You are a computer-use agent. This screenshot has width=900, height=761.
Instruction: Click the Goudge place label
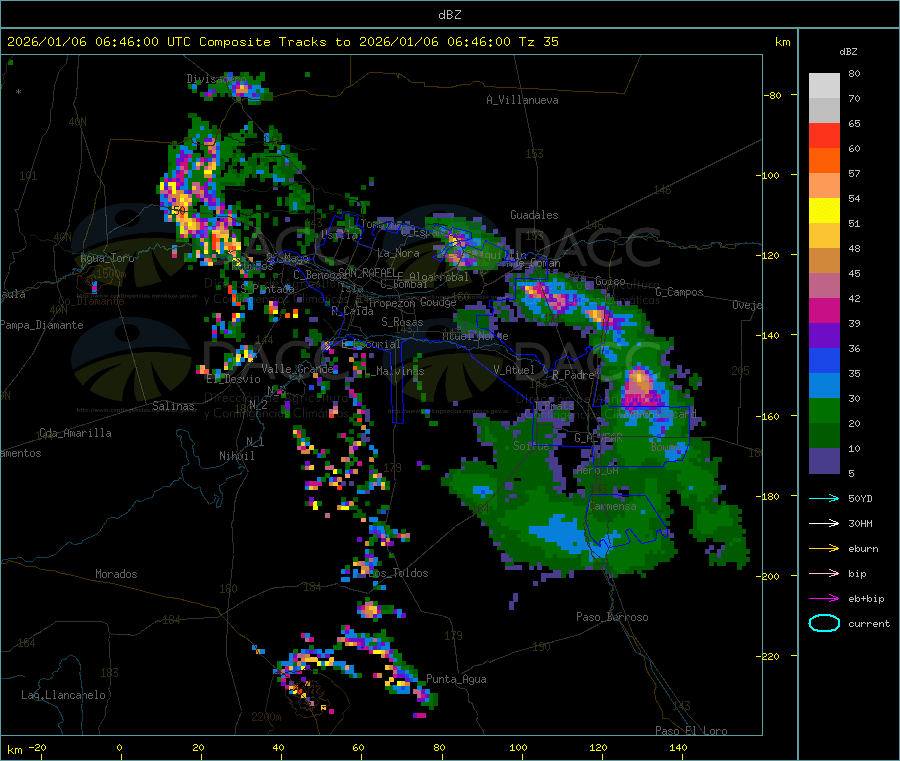[x=438, y=302]
